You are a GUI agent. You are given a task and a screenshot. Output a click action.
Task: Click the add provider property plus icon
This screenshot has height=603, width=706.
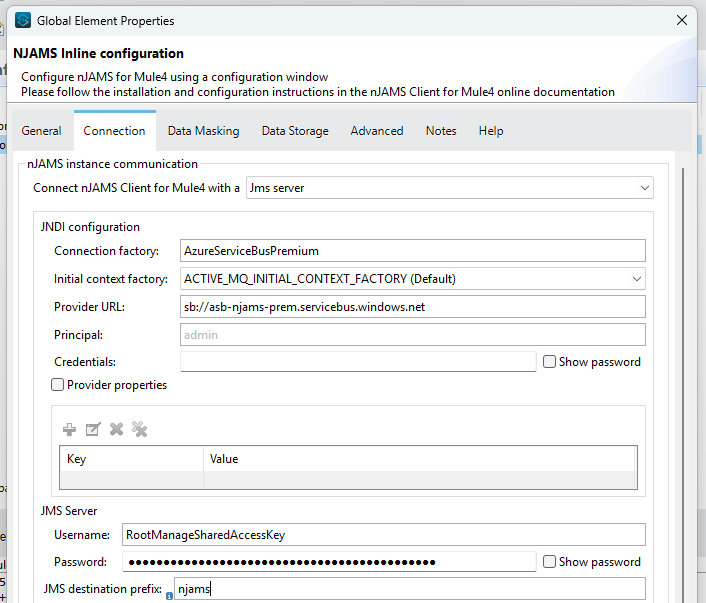[69, 429]
